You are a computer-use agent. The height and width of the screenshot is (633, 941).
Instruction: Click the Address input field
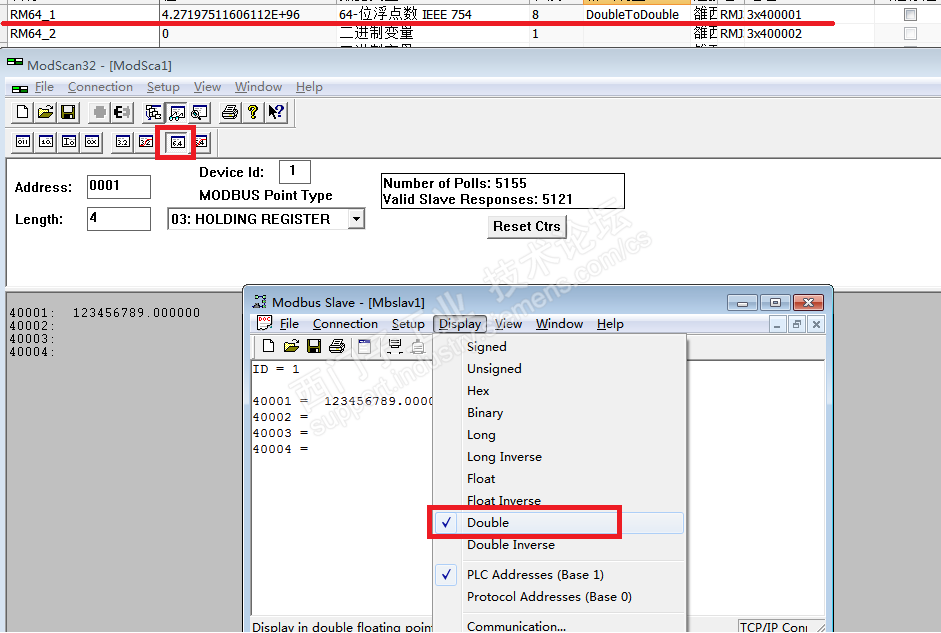[119, 187]
